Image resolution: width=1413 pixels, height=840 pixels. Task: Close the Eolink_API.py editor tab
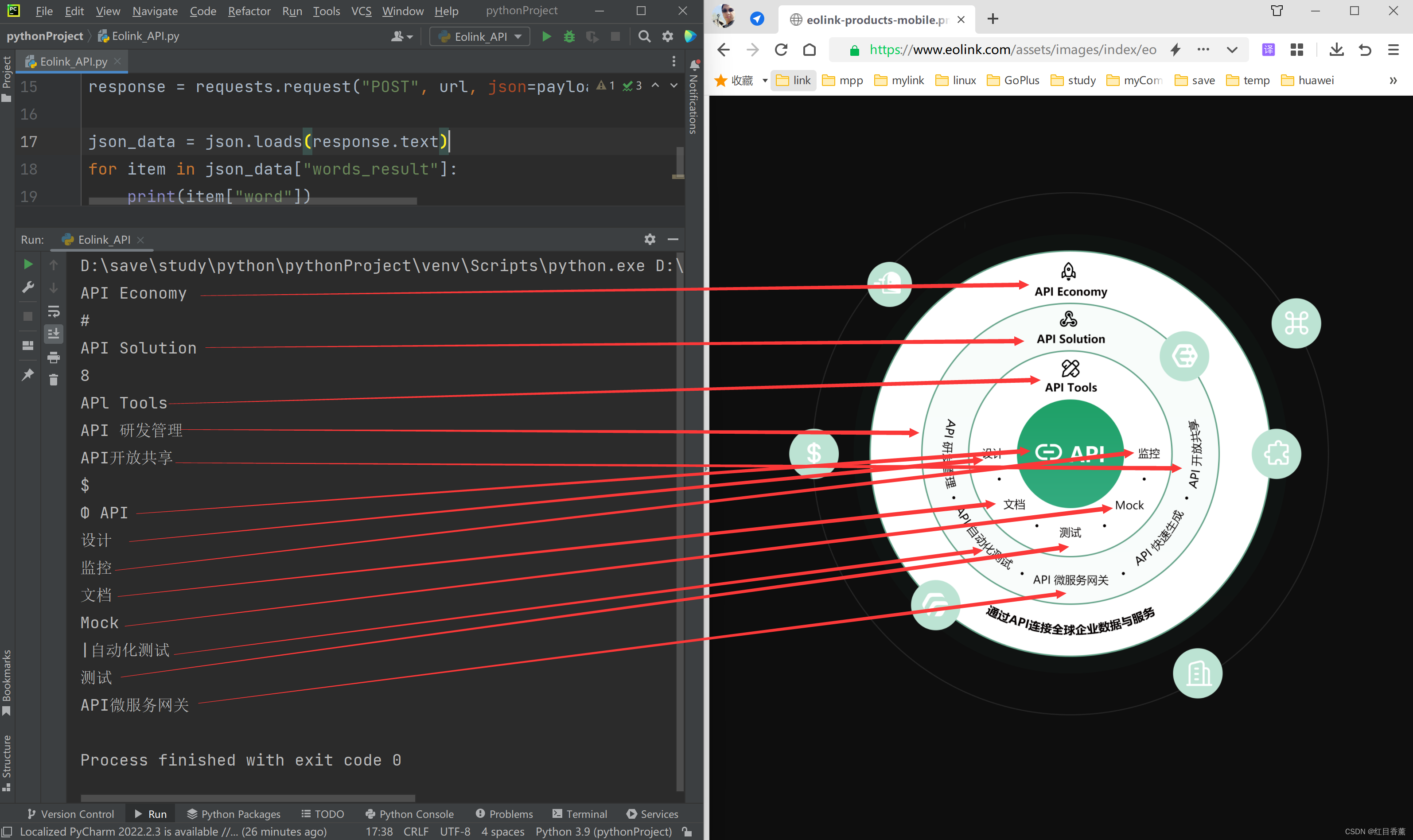[x=118, y=61]
